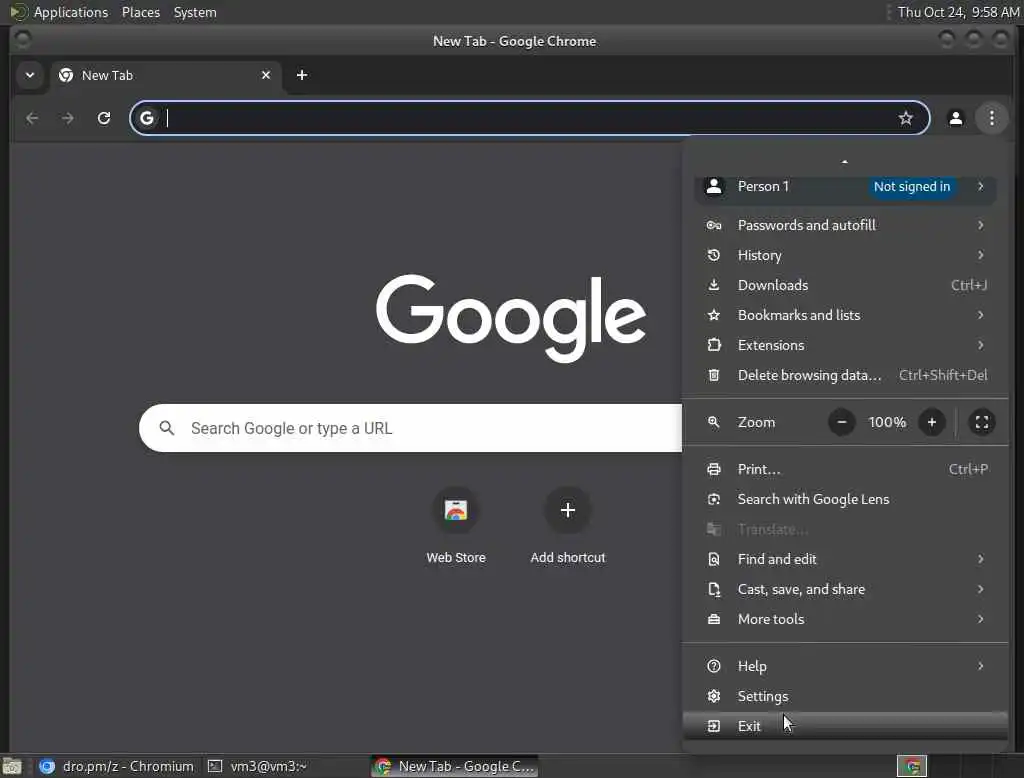Reload the page with the refresh icon

pyautogui.click(x=104, y=118)
